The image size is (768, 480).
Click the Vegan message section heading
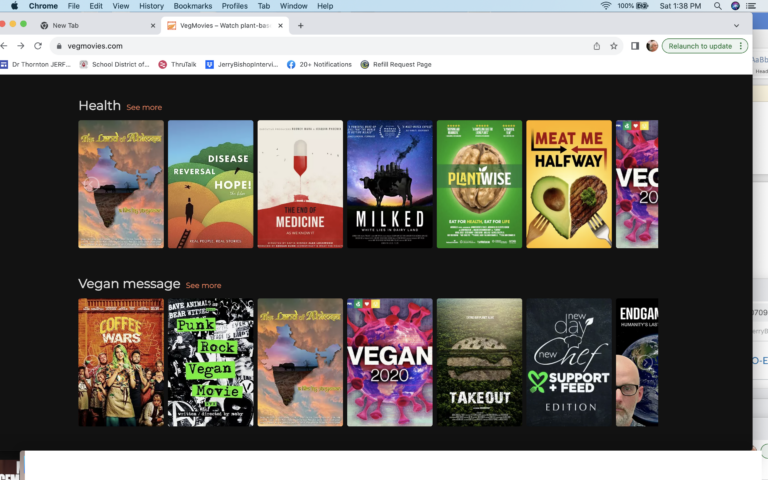pyautogui.click(x=129, y=284)
